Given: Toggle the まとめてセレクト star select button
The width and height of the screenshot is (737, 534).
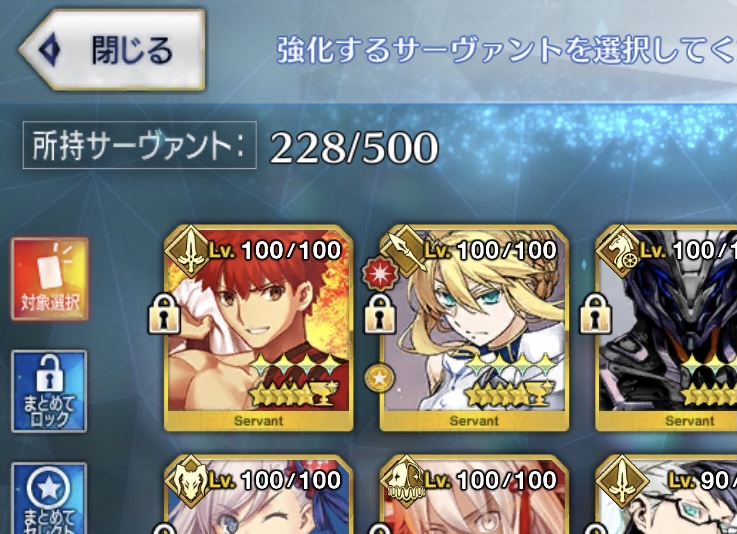Looking at the screenshot, I should pyautogui.click(x=49, y=498).
